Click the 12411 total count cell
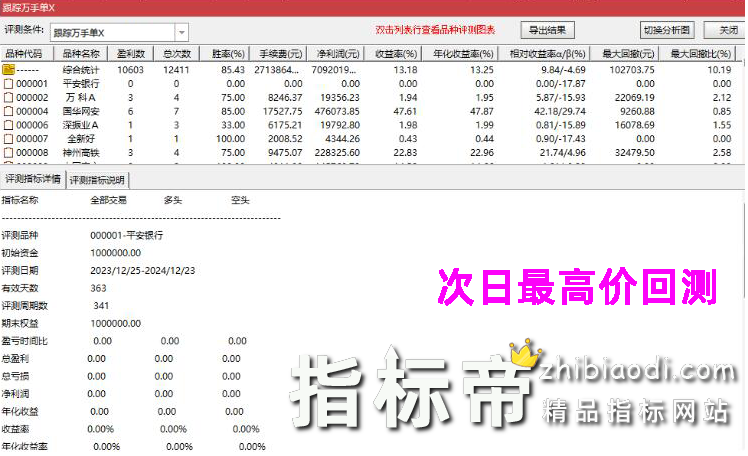This screenshot has width=748, height=456. tap(177, 70)
